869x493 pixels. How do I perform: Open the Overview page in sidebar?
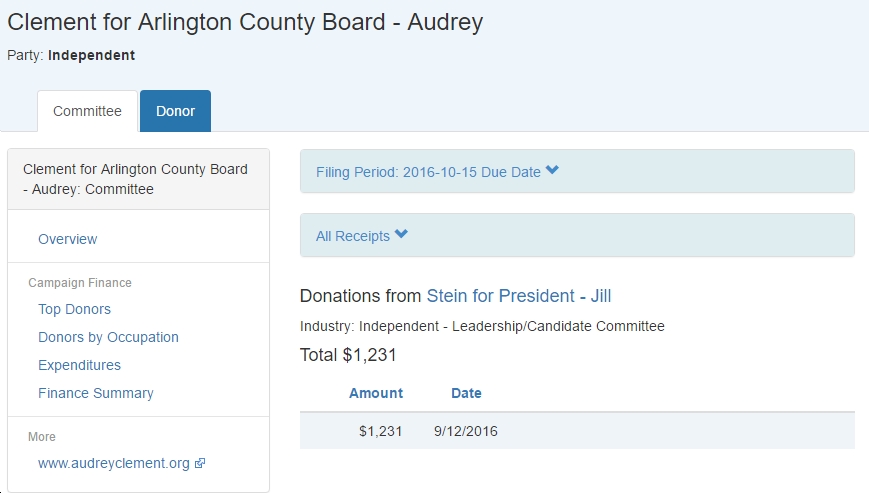[68, 239]
